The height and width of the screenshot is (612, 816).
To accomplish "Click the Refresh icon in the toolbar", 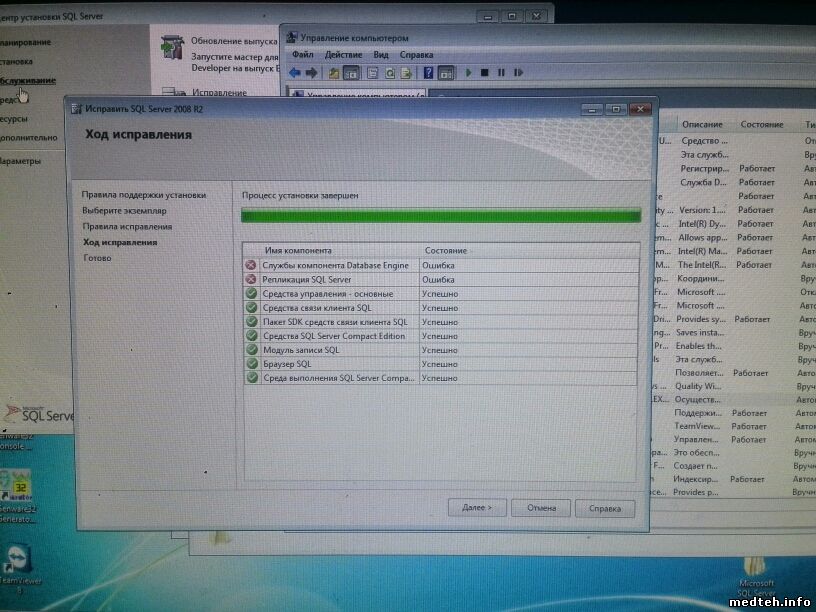I will pyautogui.click(x=390, y=73).
